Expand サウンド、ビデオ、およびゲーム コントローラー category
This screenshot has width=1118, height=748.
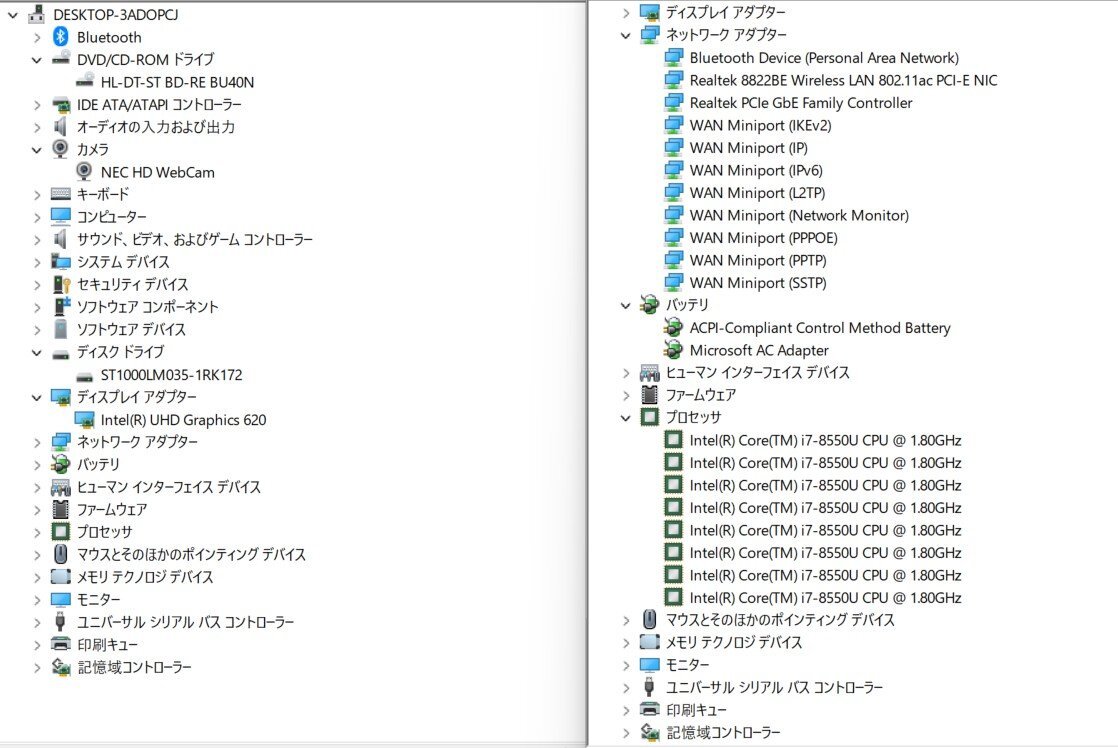point(37,240)
